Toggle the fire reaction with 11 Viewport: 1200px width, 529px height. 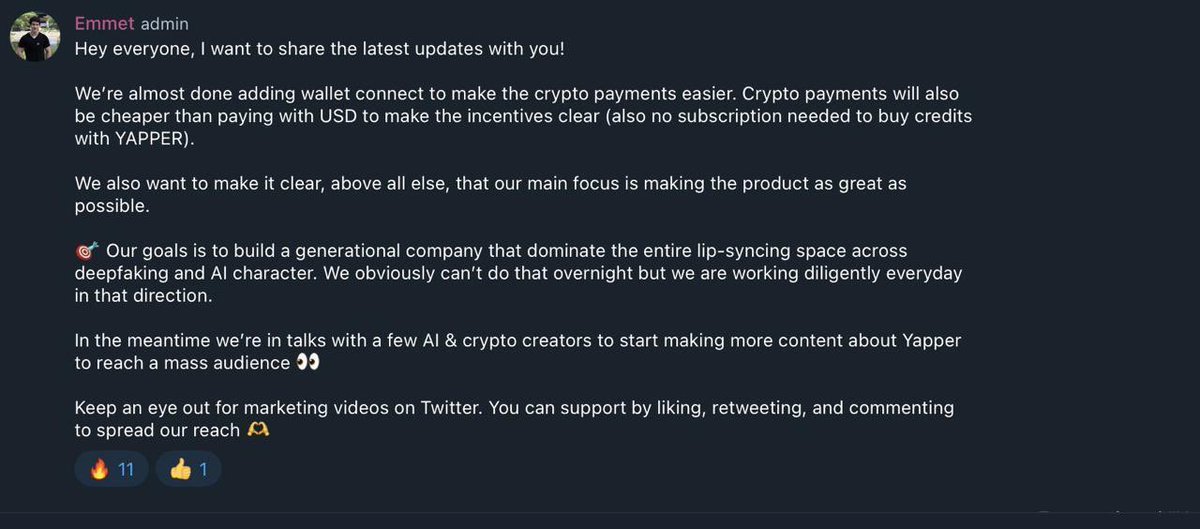point(112,469)
